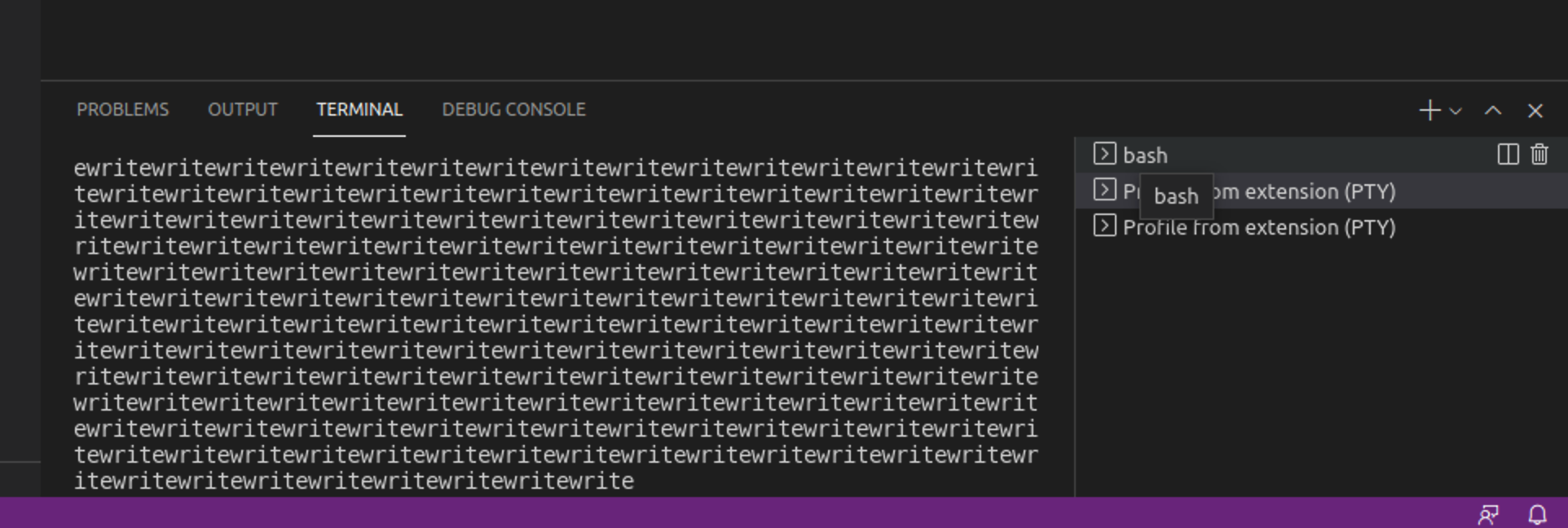Open the terminal profile dropdown arrow
This screenshot has height=528, width=1568.
(x=1456, y=112)
